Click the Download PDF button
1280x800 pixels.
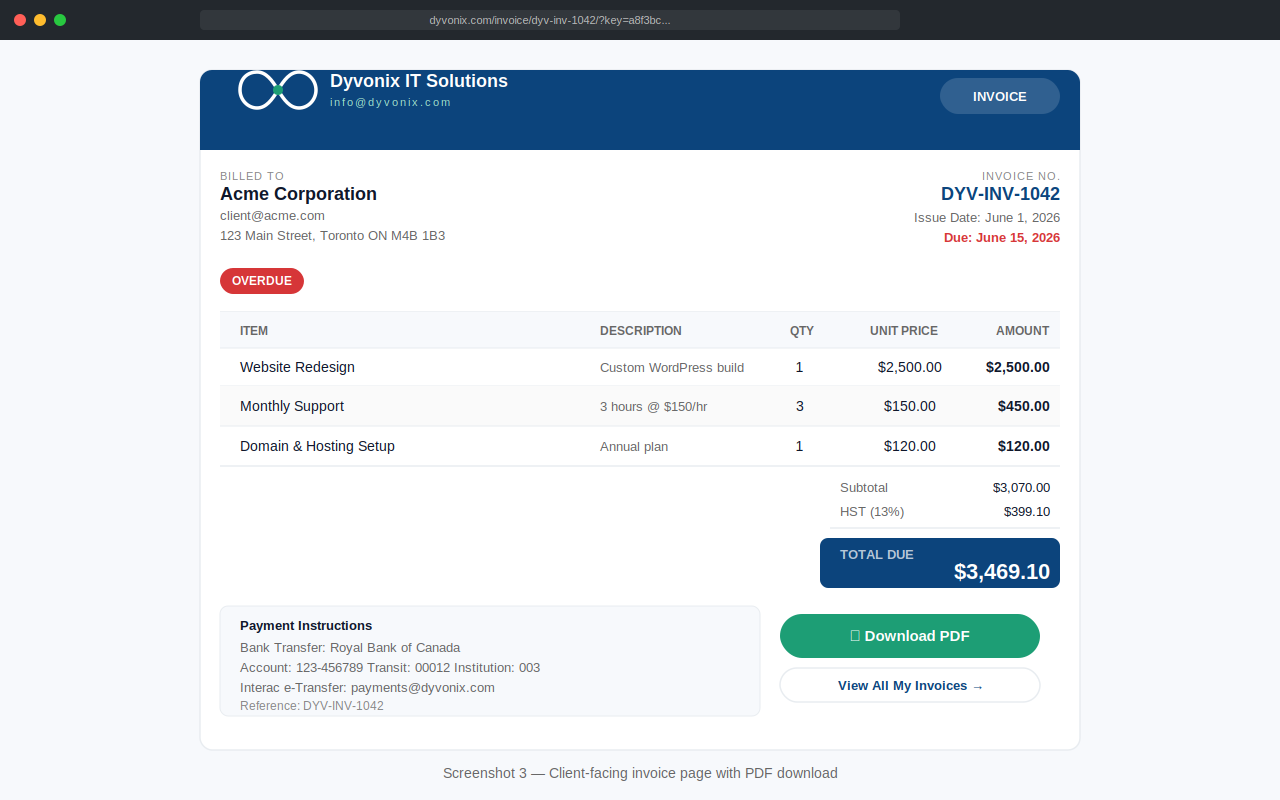tap(910, 636)
